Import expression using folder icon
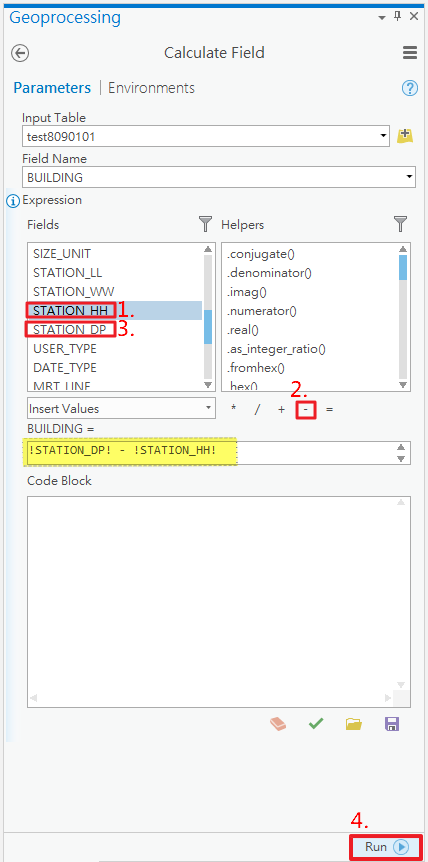This screenshot has height=862, width=428. click(x=354, y=723)
